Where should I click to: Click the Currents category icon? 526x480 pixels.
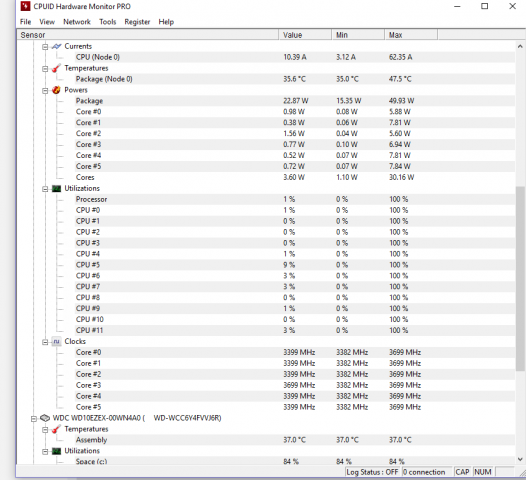click(56, 46)
